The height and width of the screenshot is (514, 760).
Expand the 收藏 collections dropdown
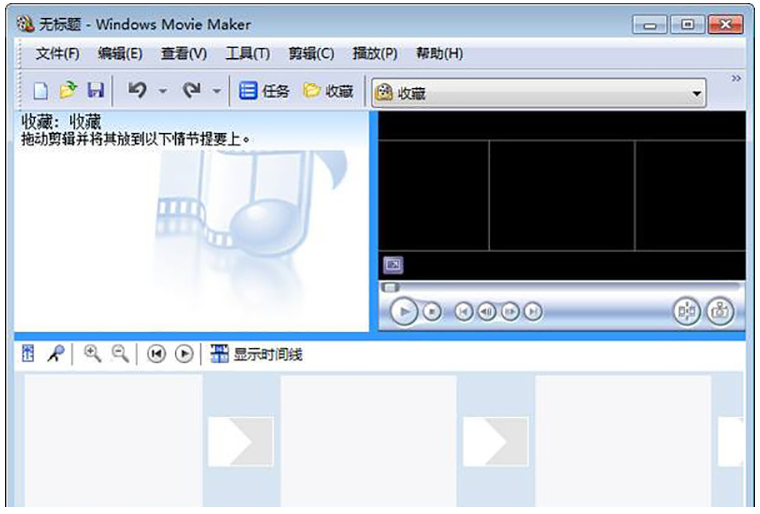[x=697, y=94]
